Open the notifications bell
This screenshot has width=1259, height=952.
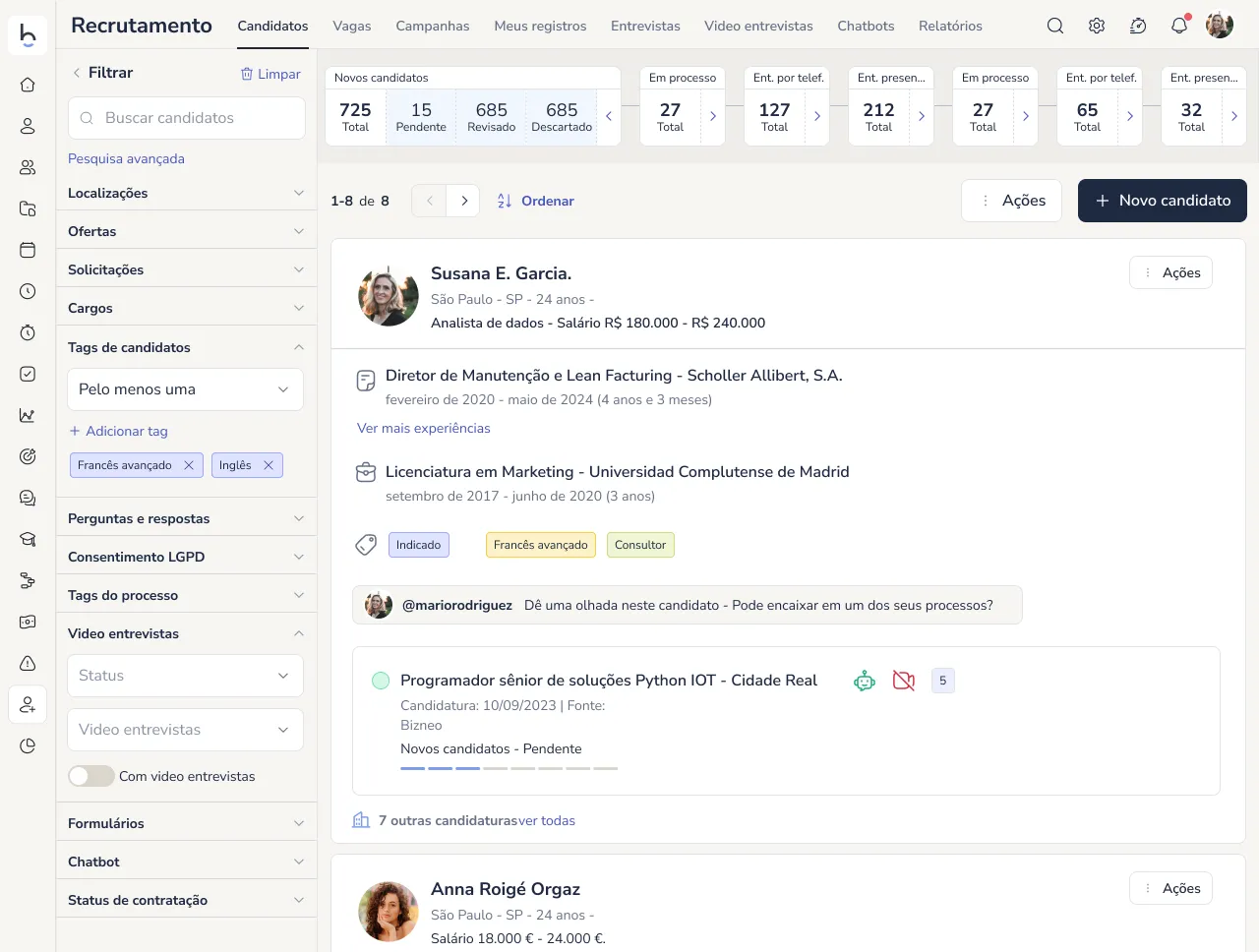pyautogui.click(x=1179, y=26)
